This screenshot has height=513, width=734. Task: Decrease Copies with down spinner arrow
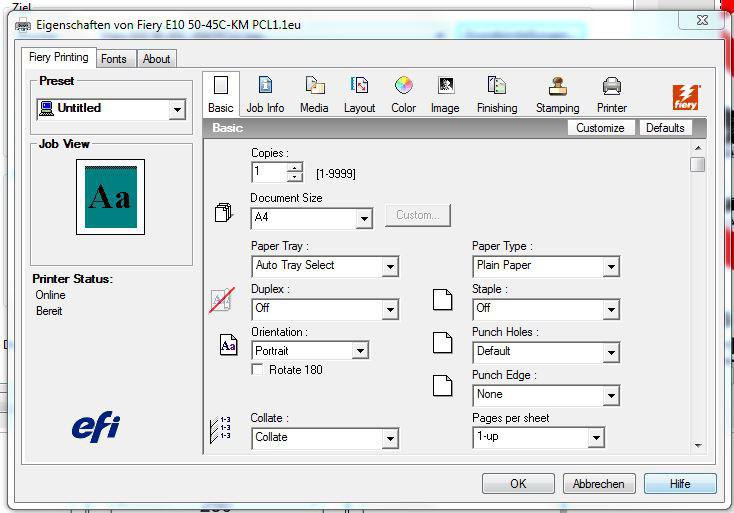click(294, 177)
